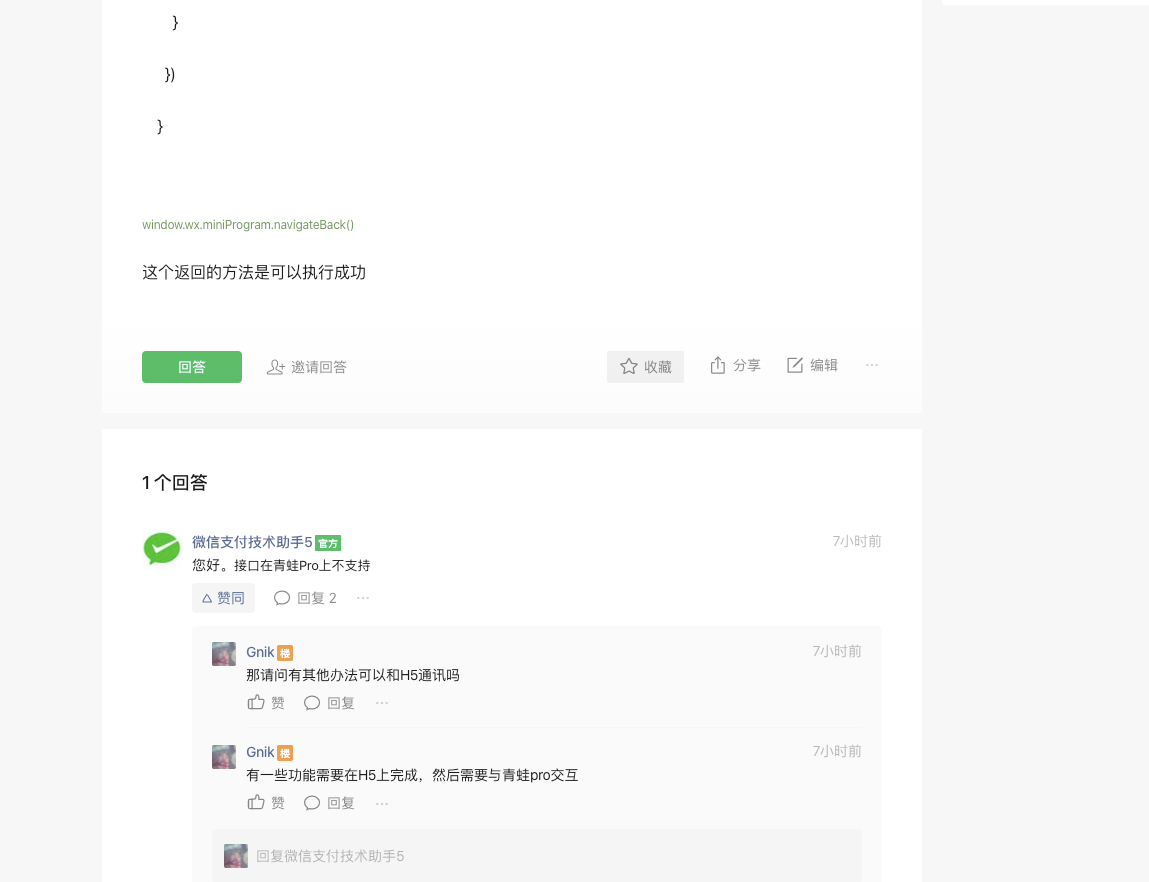Share the question via 分享 icon
The height and width of the screenshot is (882, 1149).
(735, 366)
